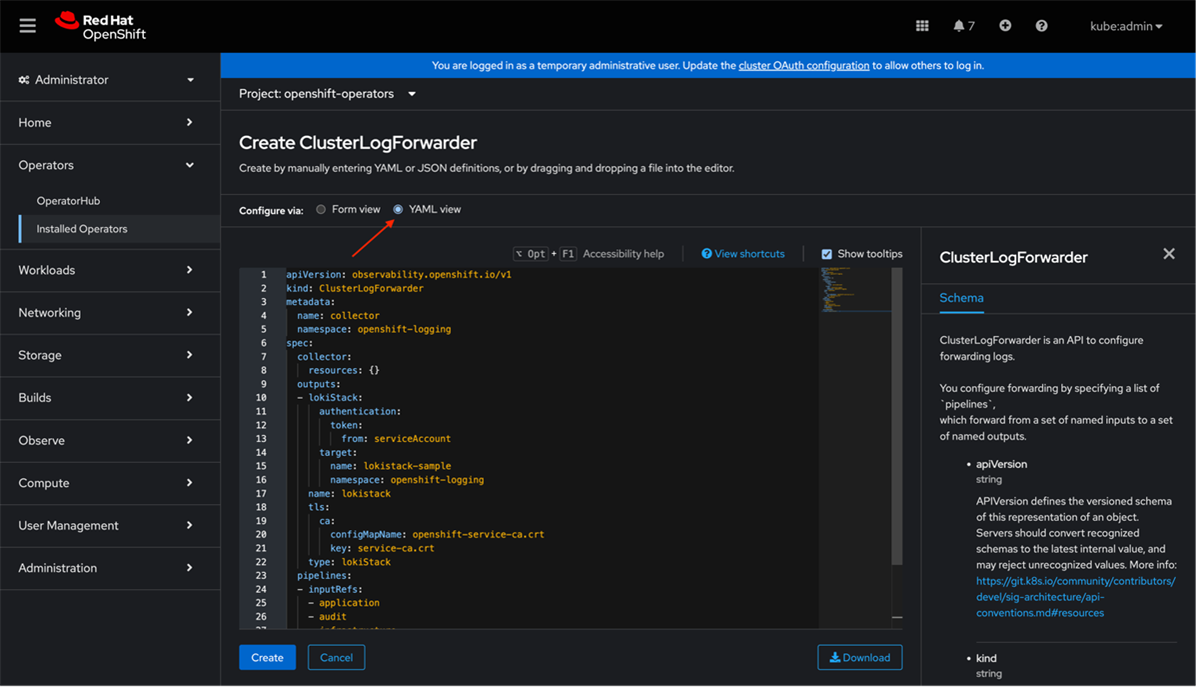
Task: Click the Create button
Action: [x=267, y=657]
